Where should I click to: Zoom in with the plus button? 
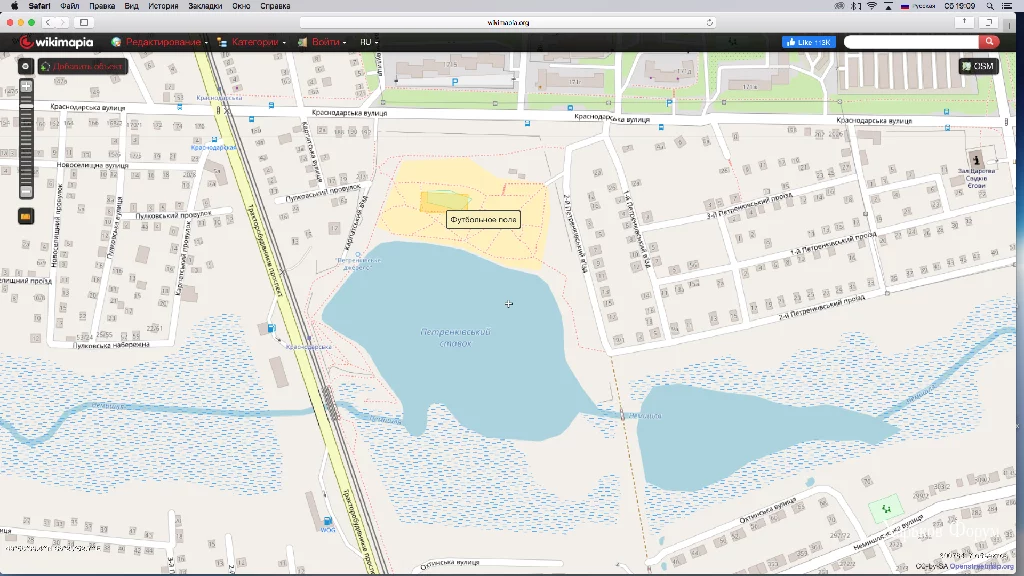(26, 86)
